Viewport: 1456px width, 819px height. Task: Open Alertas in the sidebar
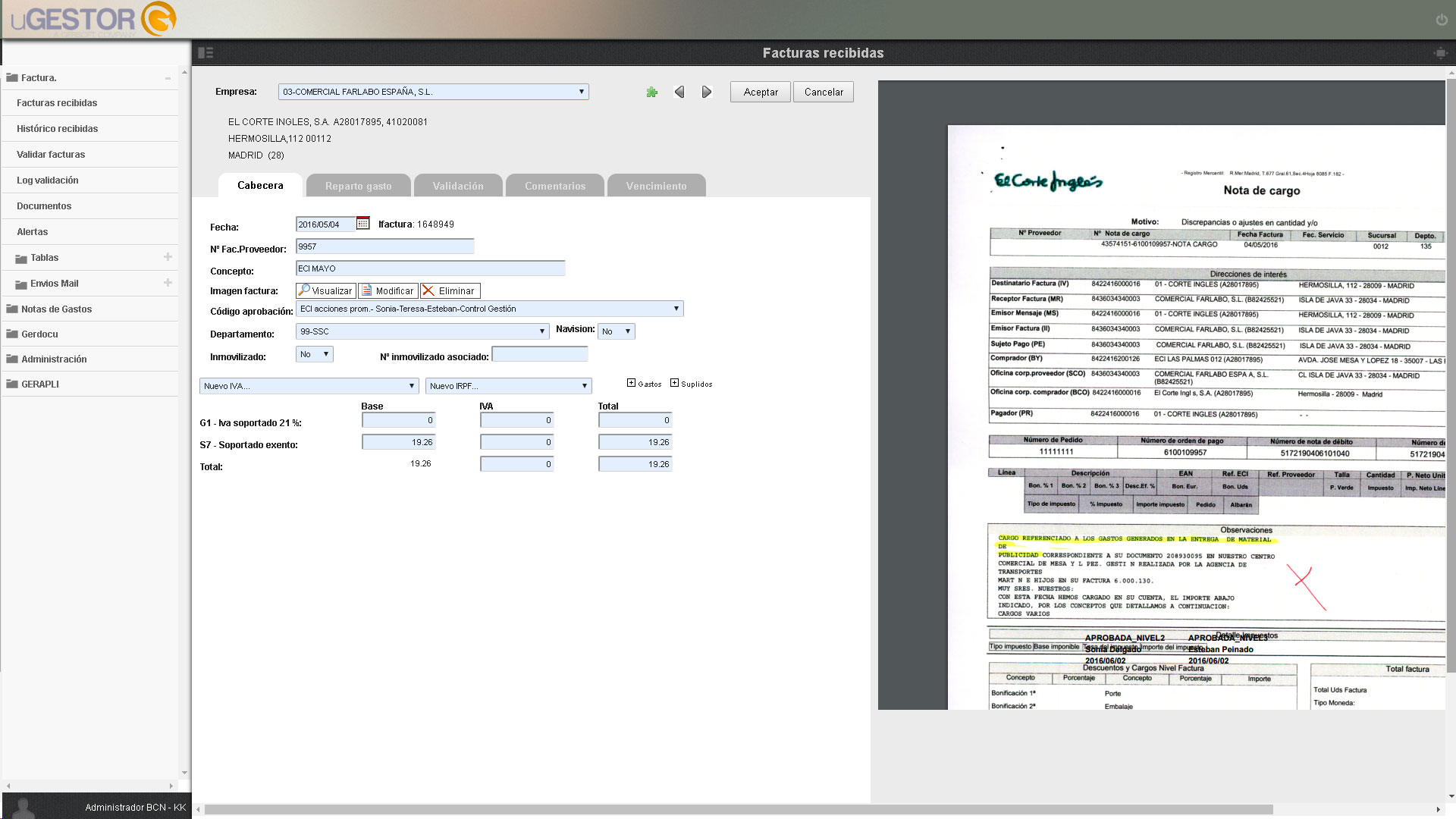point(91,232)
